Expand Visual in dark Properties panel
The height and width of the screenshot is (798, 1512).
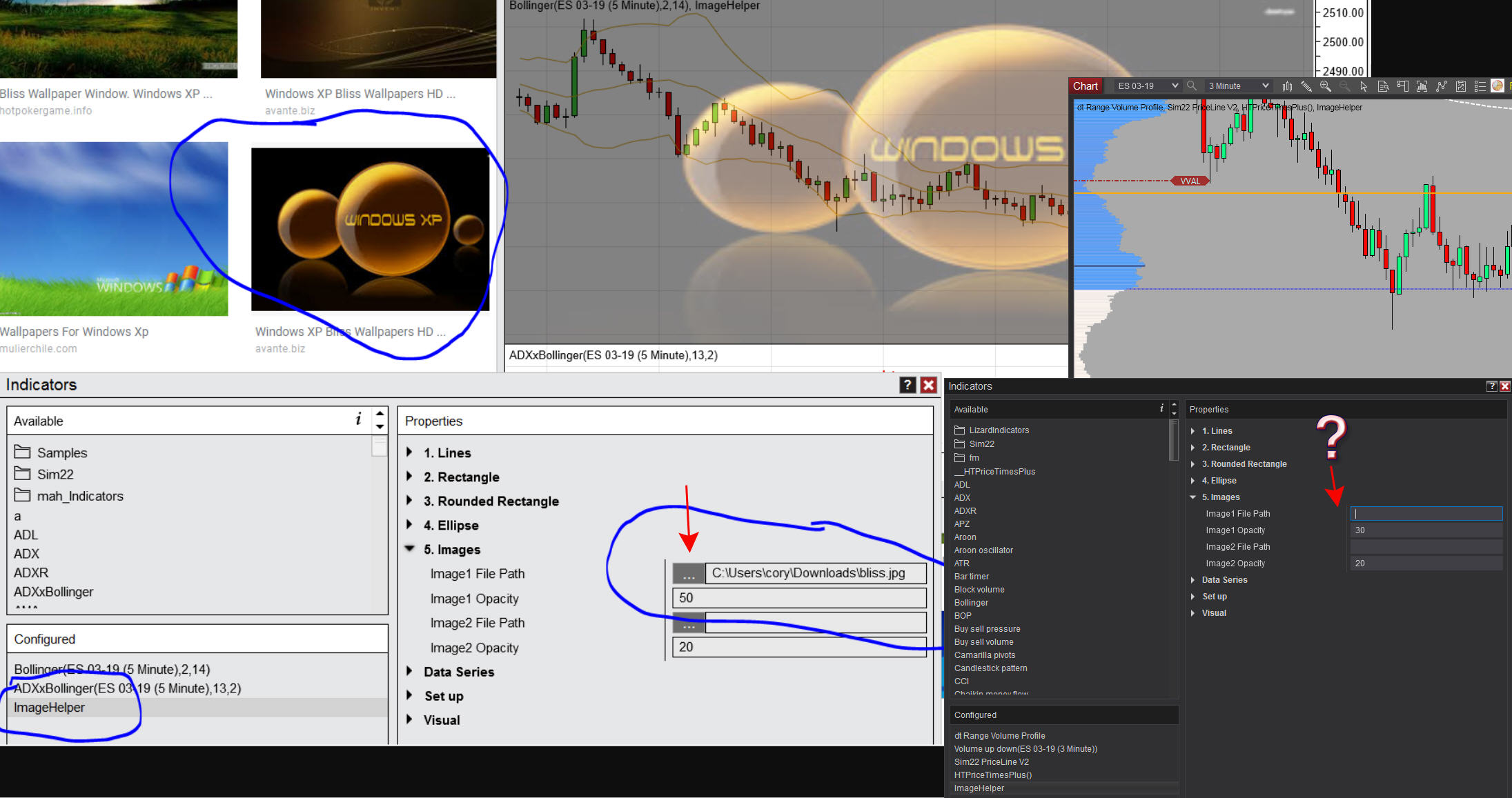pos(1192,613)
